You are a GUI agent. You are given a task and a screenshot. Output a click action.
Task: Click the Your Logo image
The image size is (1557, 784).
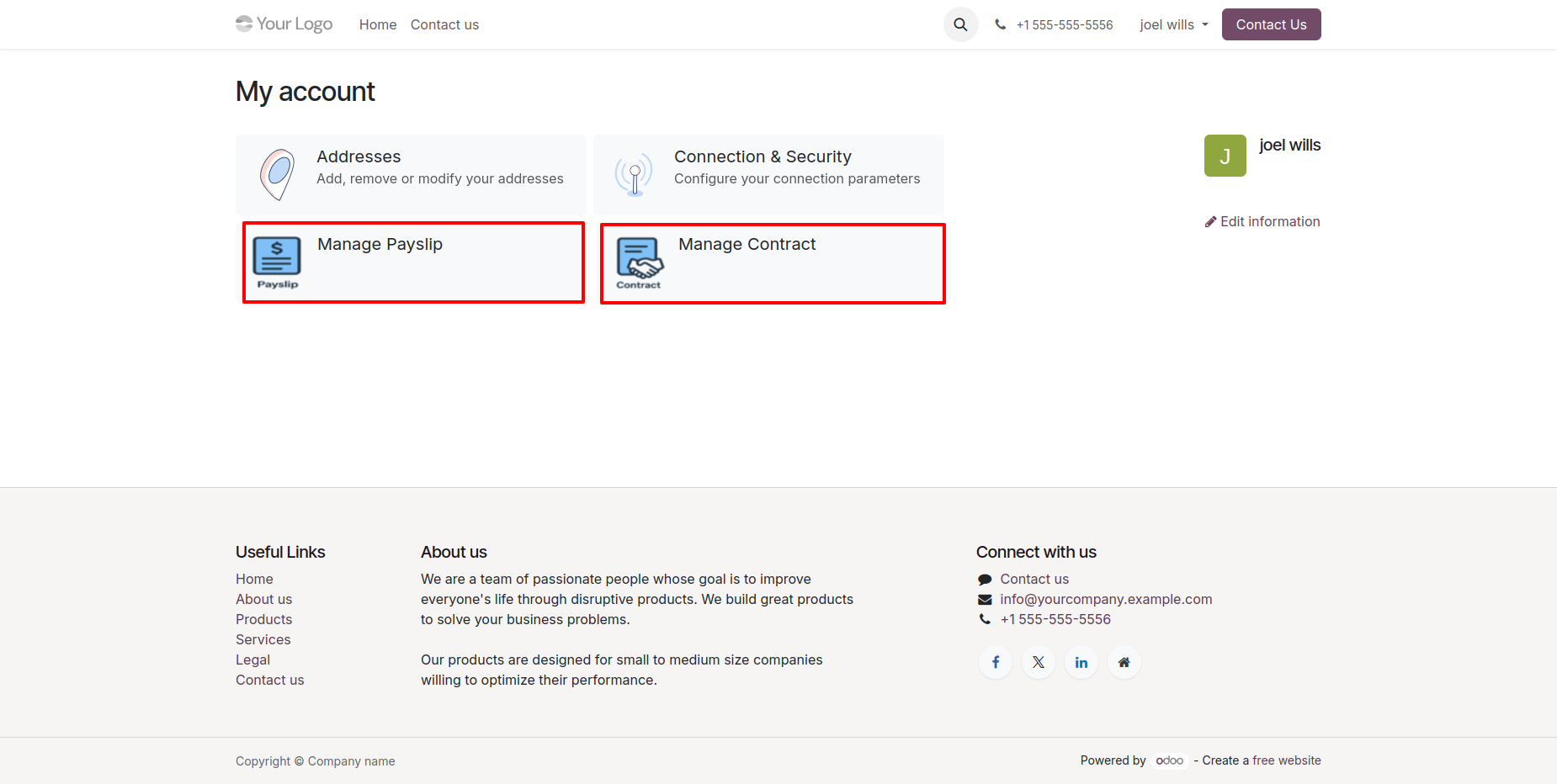(x=284, y=24)
